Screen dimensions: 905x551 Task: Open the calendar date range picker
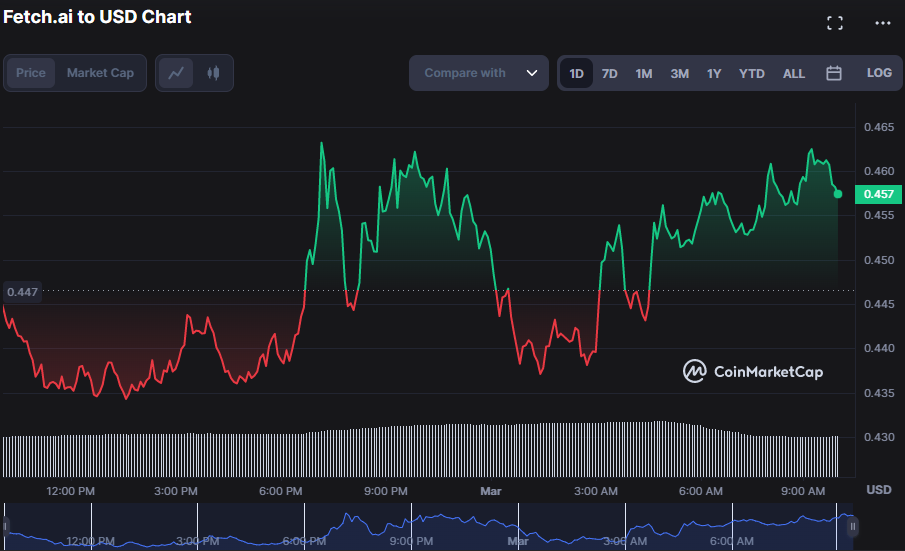[833, 73]
